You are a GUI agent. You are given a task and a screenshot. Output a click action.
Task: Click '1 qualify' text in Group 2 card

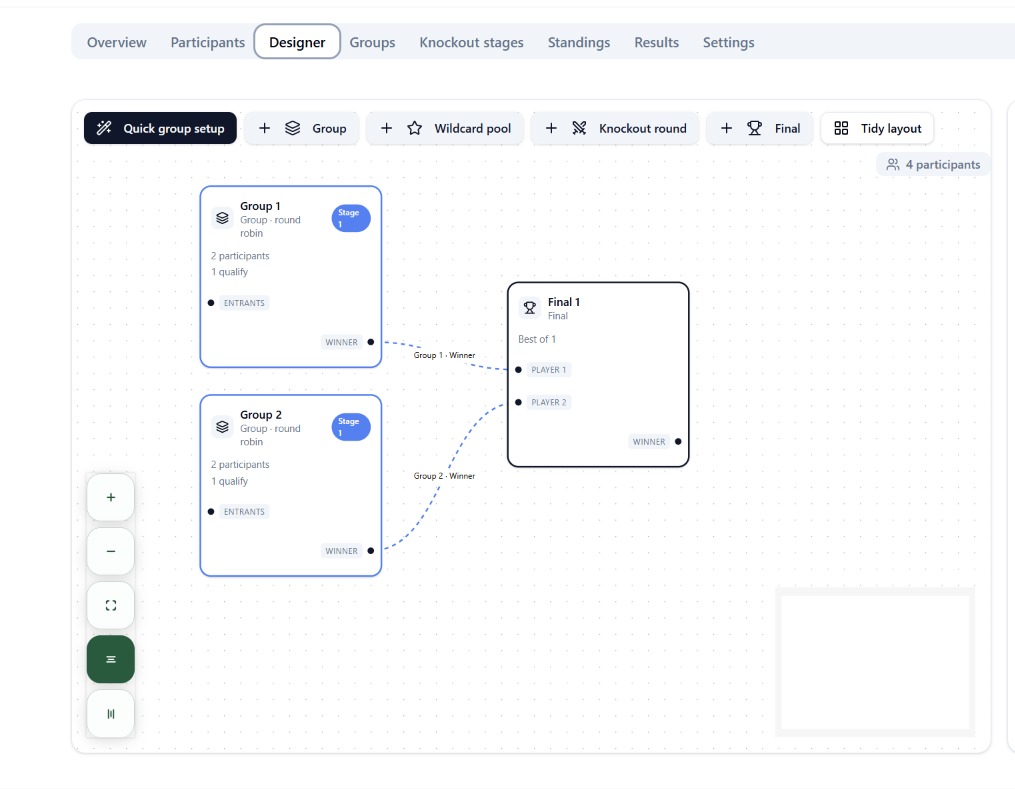point(230,481)
